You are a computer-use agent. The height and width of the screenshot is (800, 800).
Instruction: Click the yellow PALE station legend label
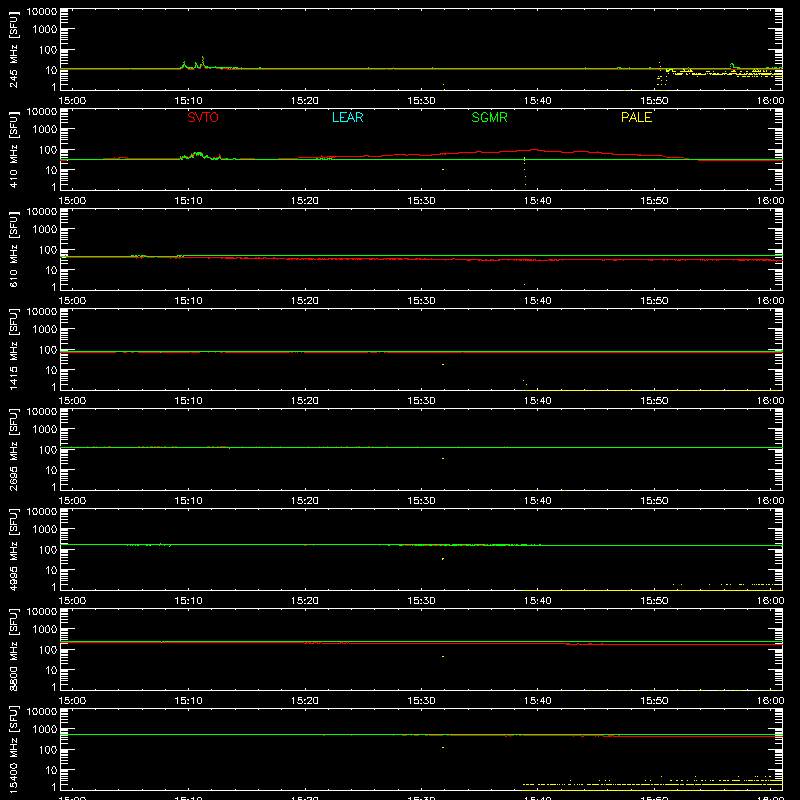[636, 117]
